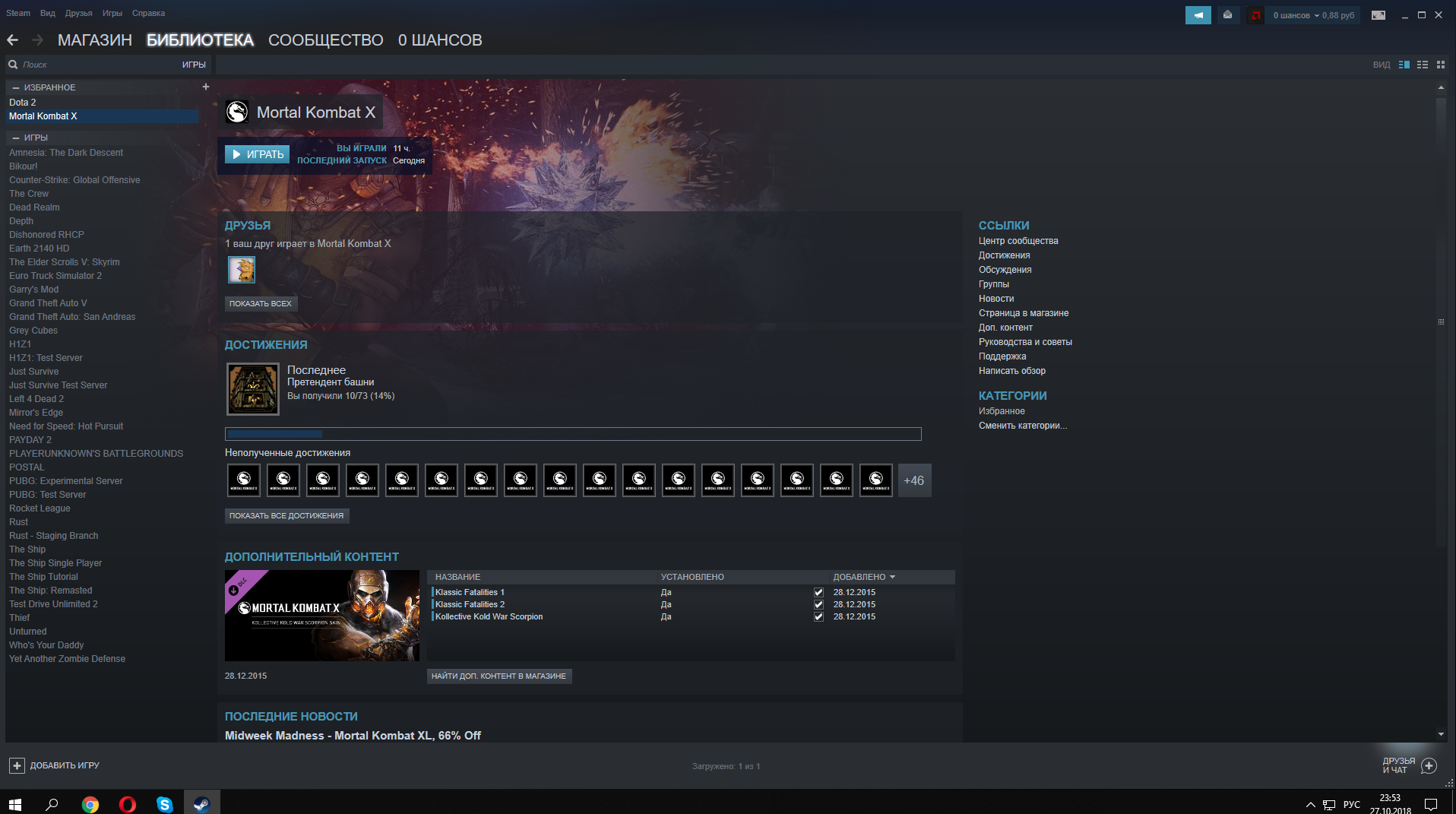Image resolution: width=1456 pixels, height=814 pixels.
Task: Open the 0 ШАНСОВ profile tab
Action: [x=440, y=40]
